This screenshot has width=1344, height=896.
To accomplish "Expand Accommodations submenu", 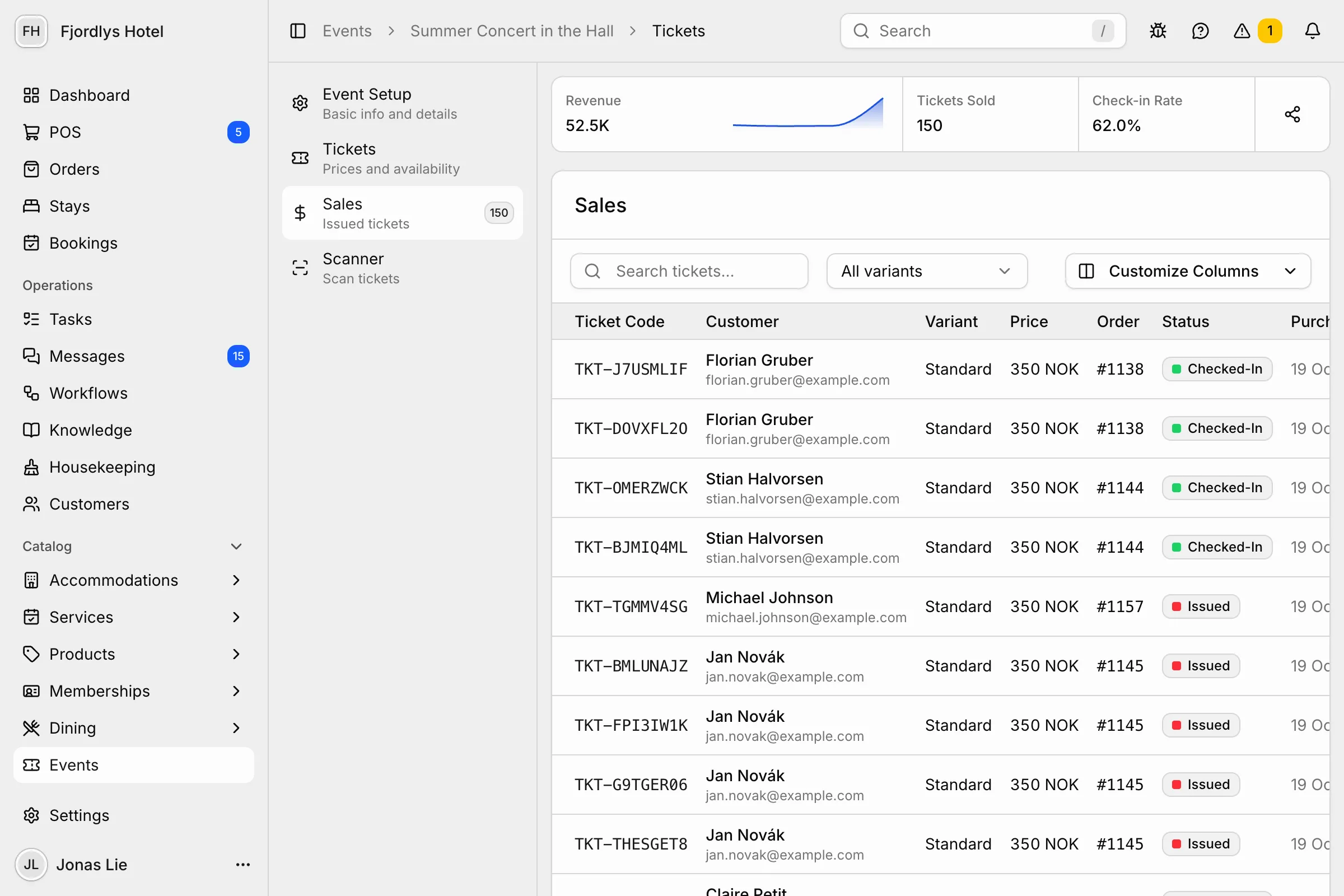I will 236,580.
